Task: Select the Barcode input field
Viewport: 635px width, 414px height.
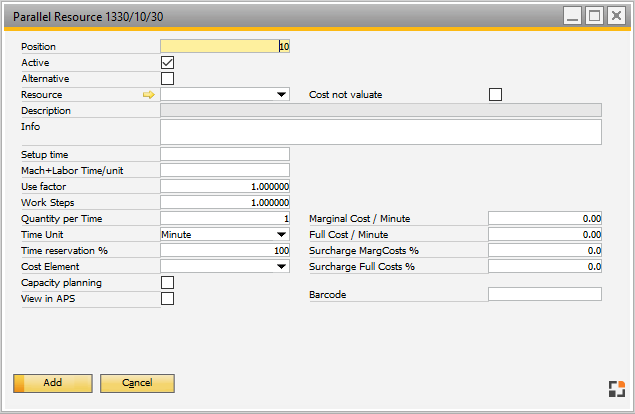Action: pos(545,294)
